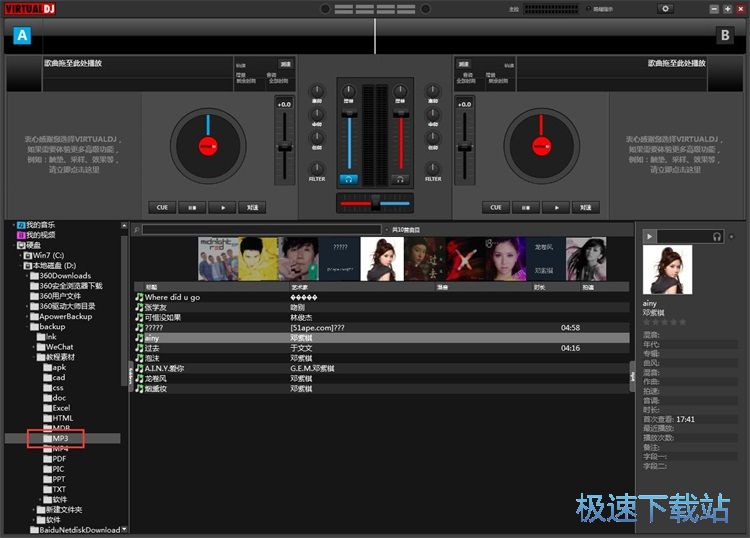This screenshot has width=750, height=538.
Task: Toggle deck B 对速 sync button
Action: 585,208
